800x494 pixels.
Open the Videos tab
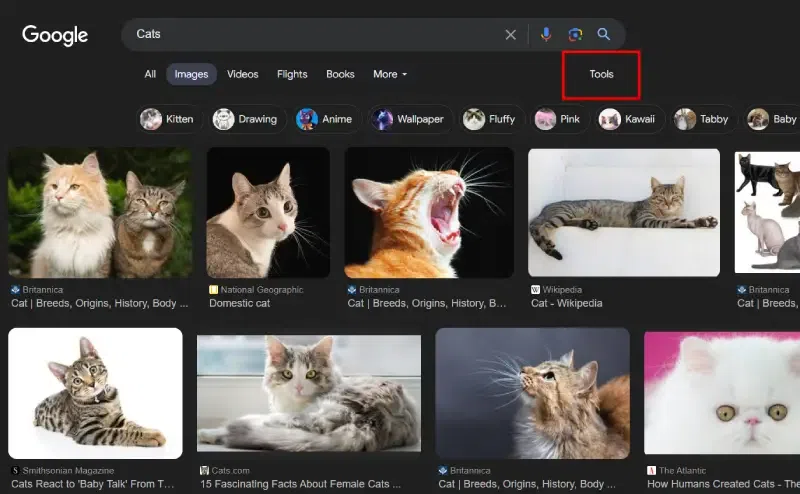click(242, 74)
